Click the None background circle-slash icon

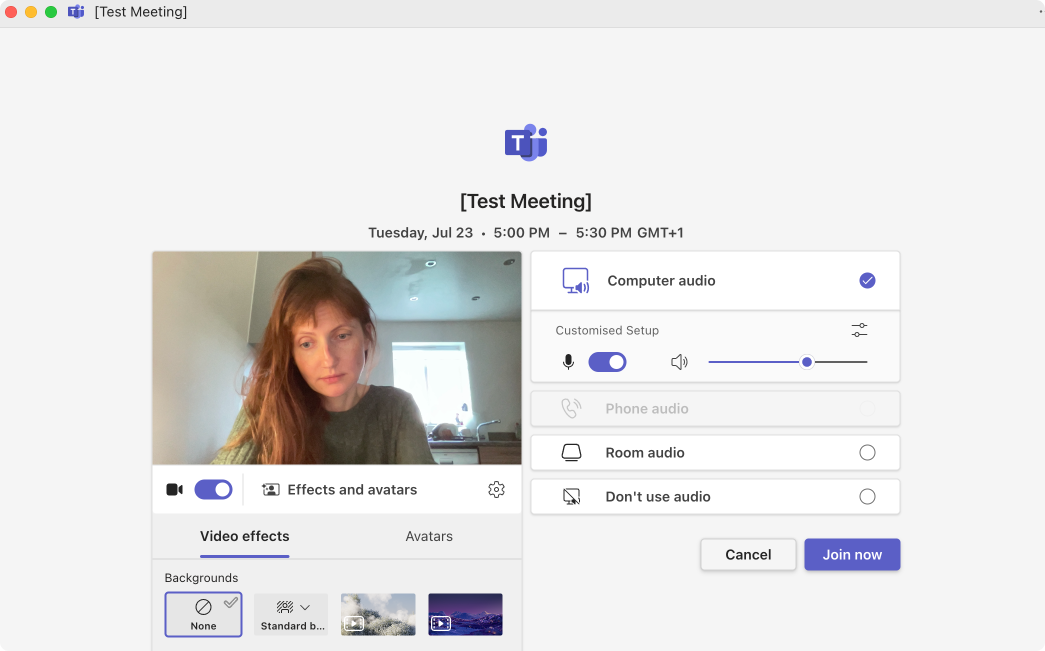(203, 607)
